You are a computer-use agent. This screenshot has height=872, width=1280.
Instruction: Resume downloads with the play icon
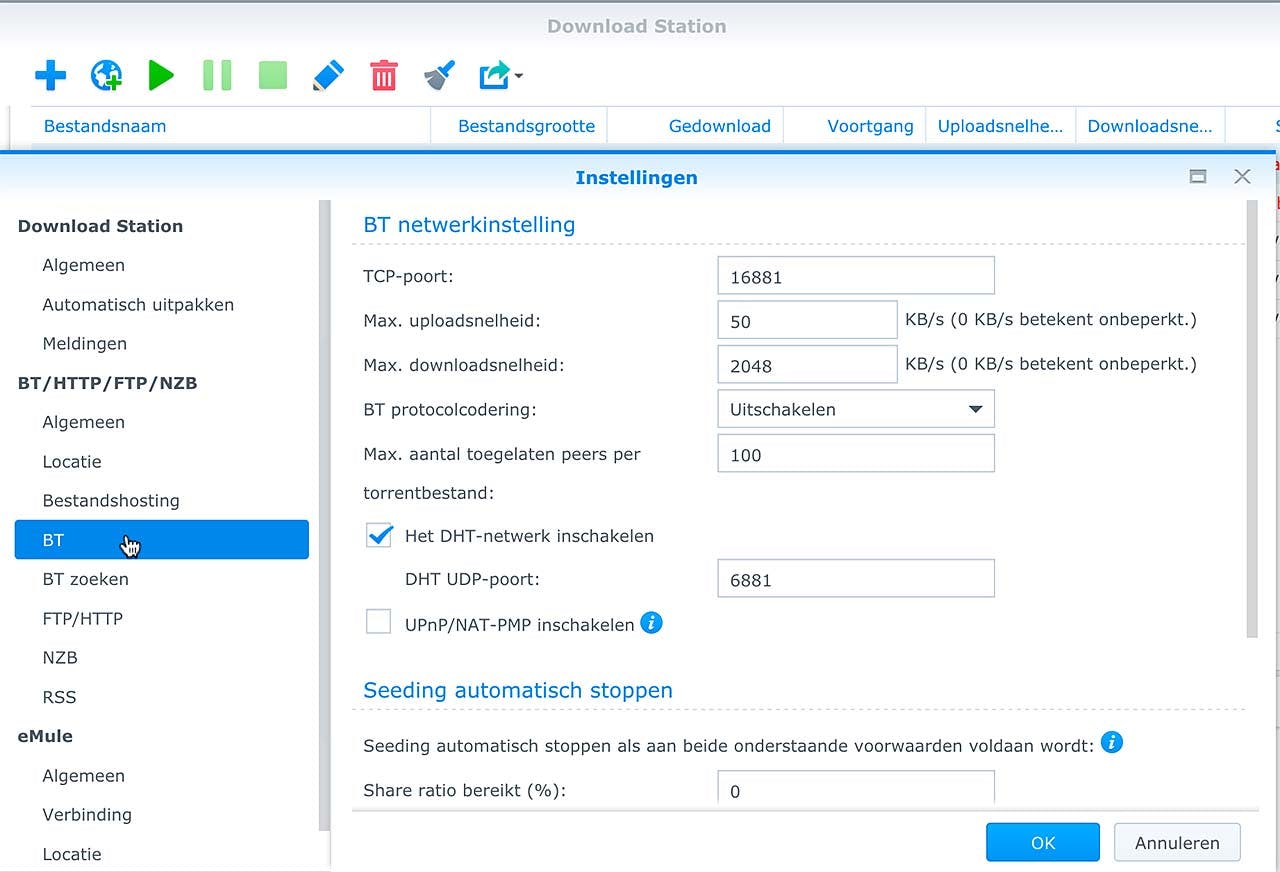click(161, 75)
